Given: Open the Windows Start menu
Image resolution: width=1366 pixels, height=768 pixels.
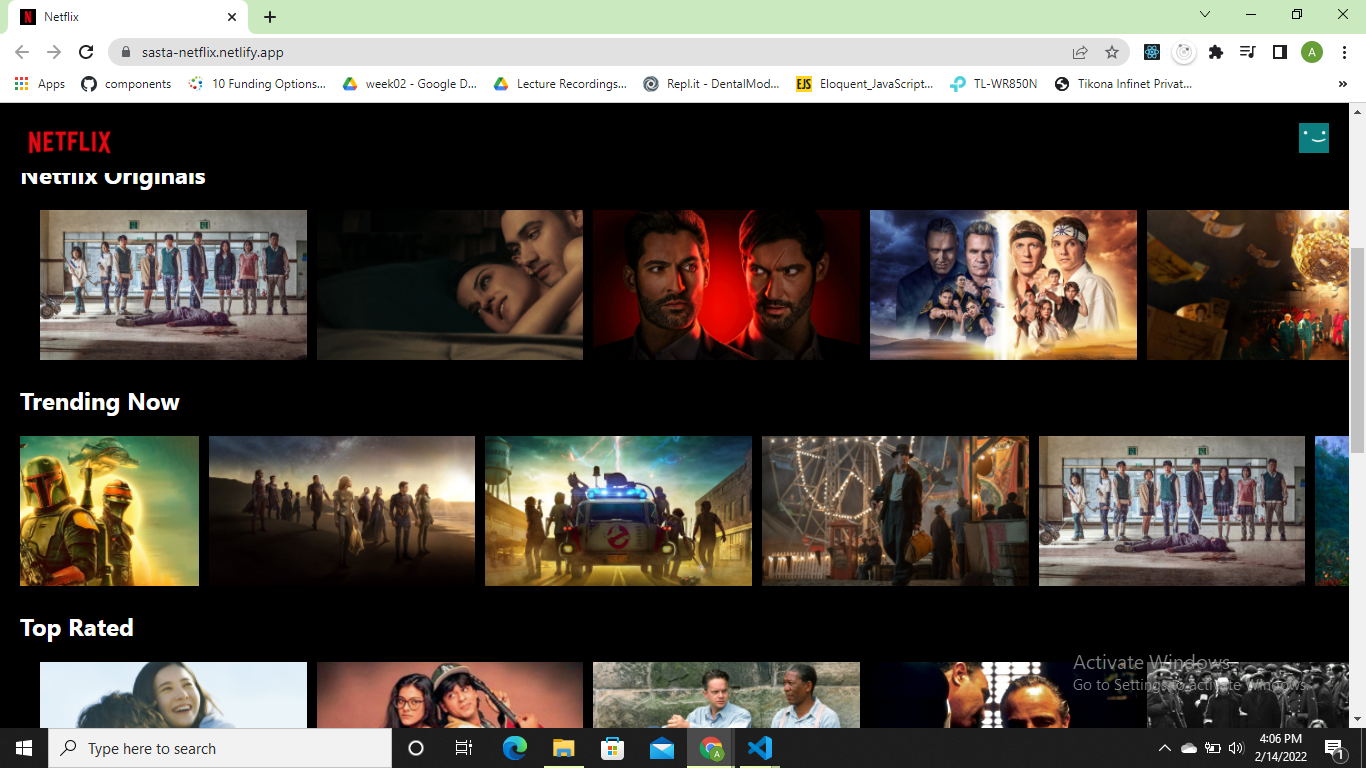Looking at the screenshot, I should [24, 748].
